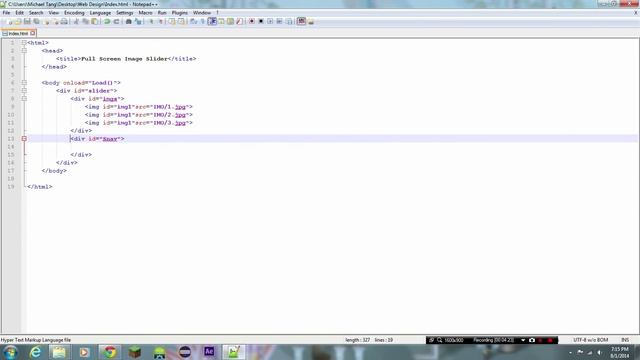
Task: Cut selection with the scissors icon
Action: (x=76, y=21)
